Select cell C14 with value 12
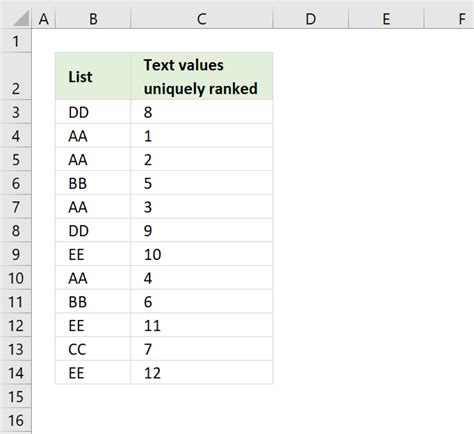This screenshot has height=434, width=474. [x=202, y=373]
